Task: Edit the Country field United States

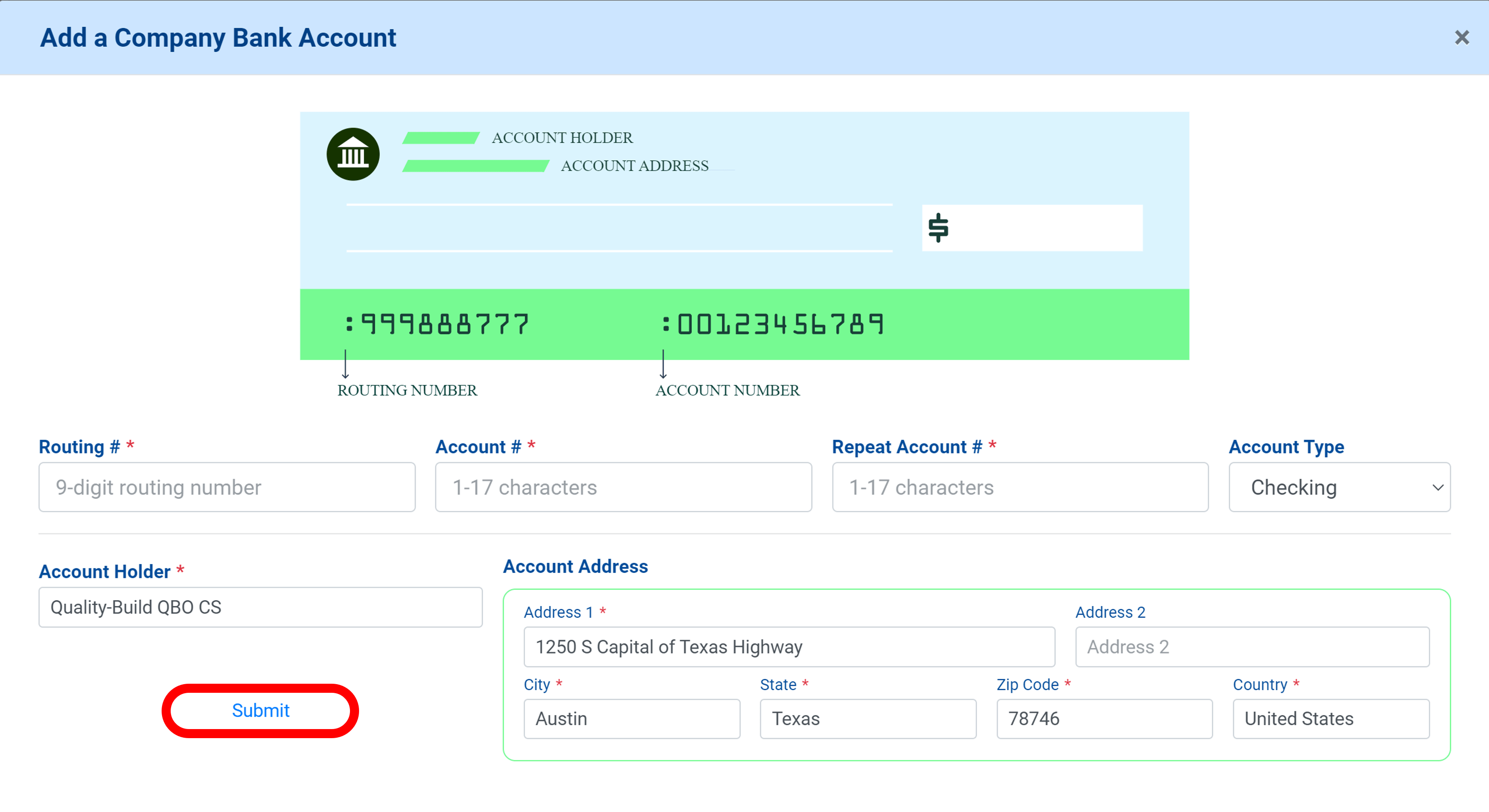Action: [x=1330, y=718]
